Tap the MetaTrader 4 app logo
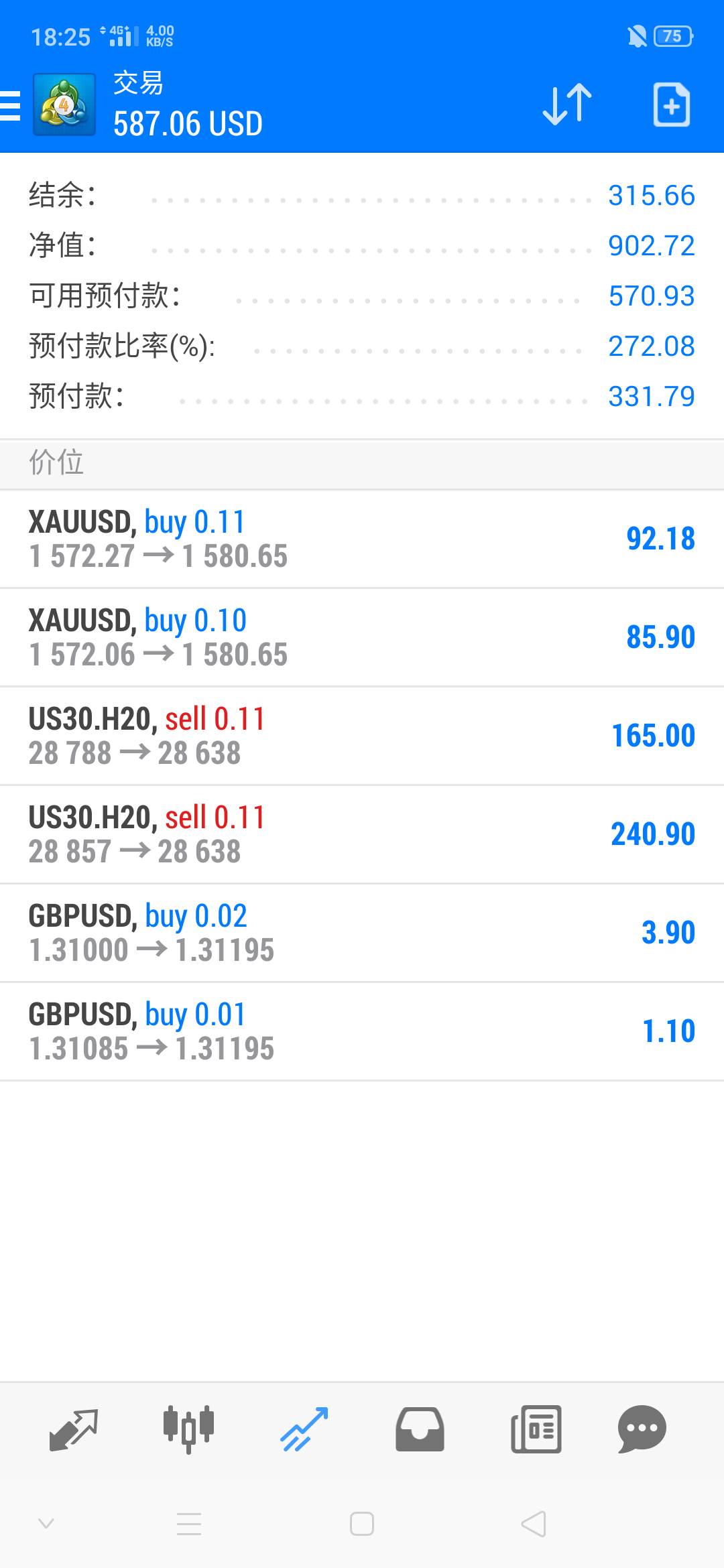Screen dimensions: 724x1568 click(x=64, y=105)
